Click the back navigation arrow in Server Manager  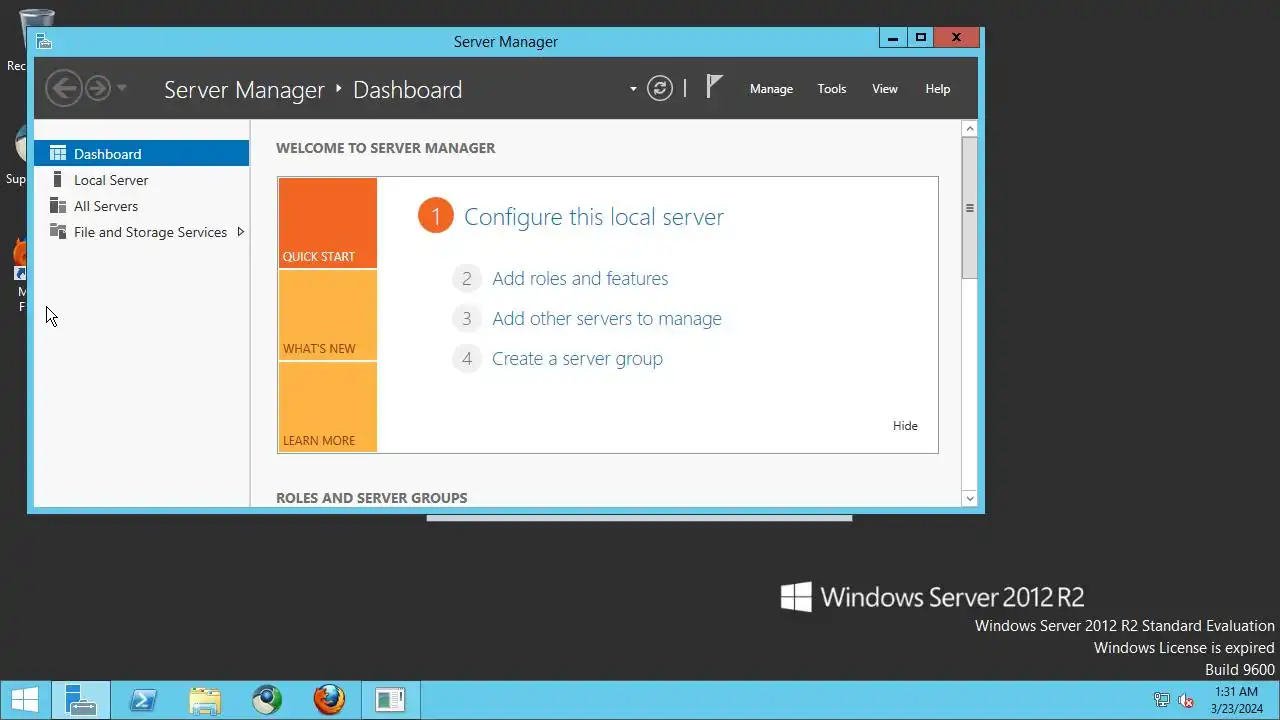point(64,88)
